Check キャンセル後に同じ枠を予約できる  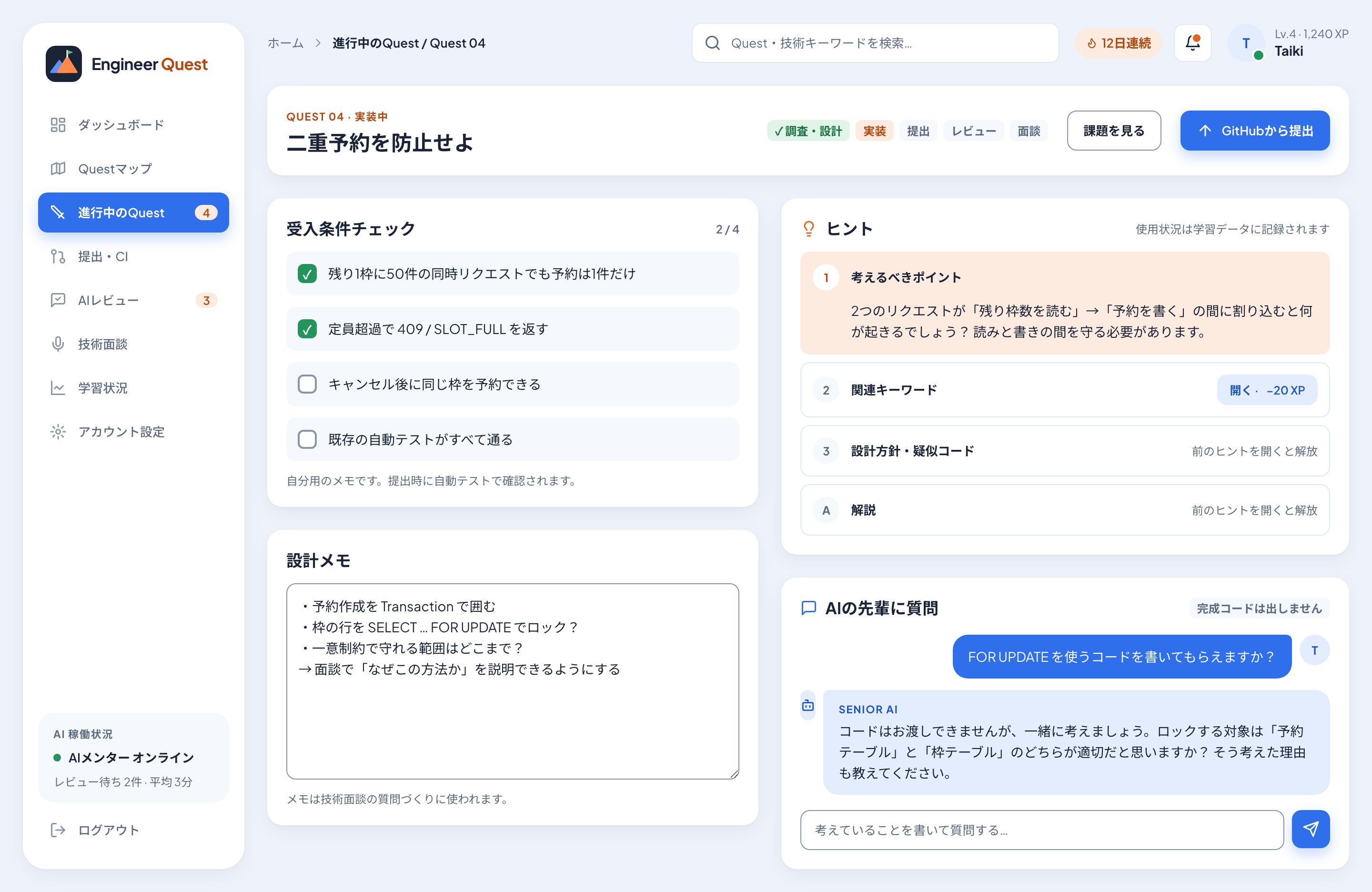click(x=307, y=384)
